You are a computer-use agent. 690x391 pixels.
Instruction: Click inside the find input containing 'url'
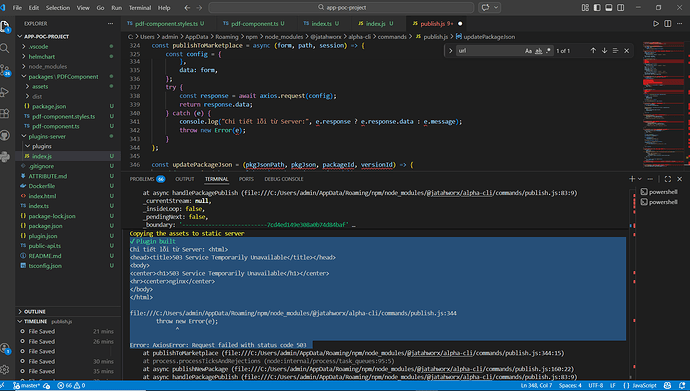489,51
